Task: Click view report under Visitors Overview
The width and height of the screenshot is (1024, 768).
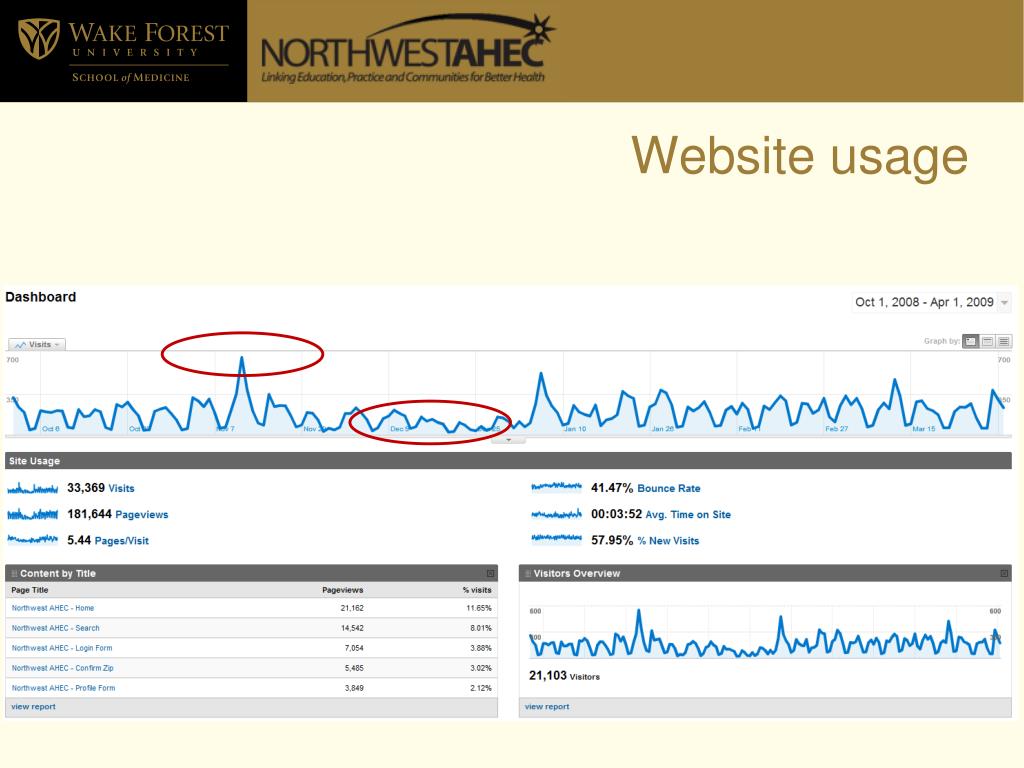Action: [x=547, y=707]
